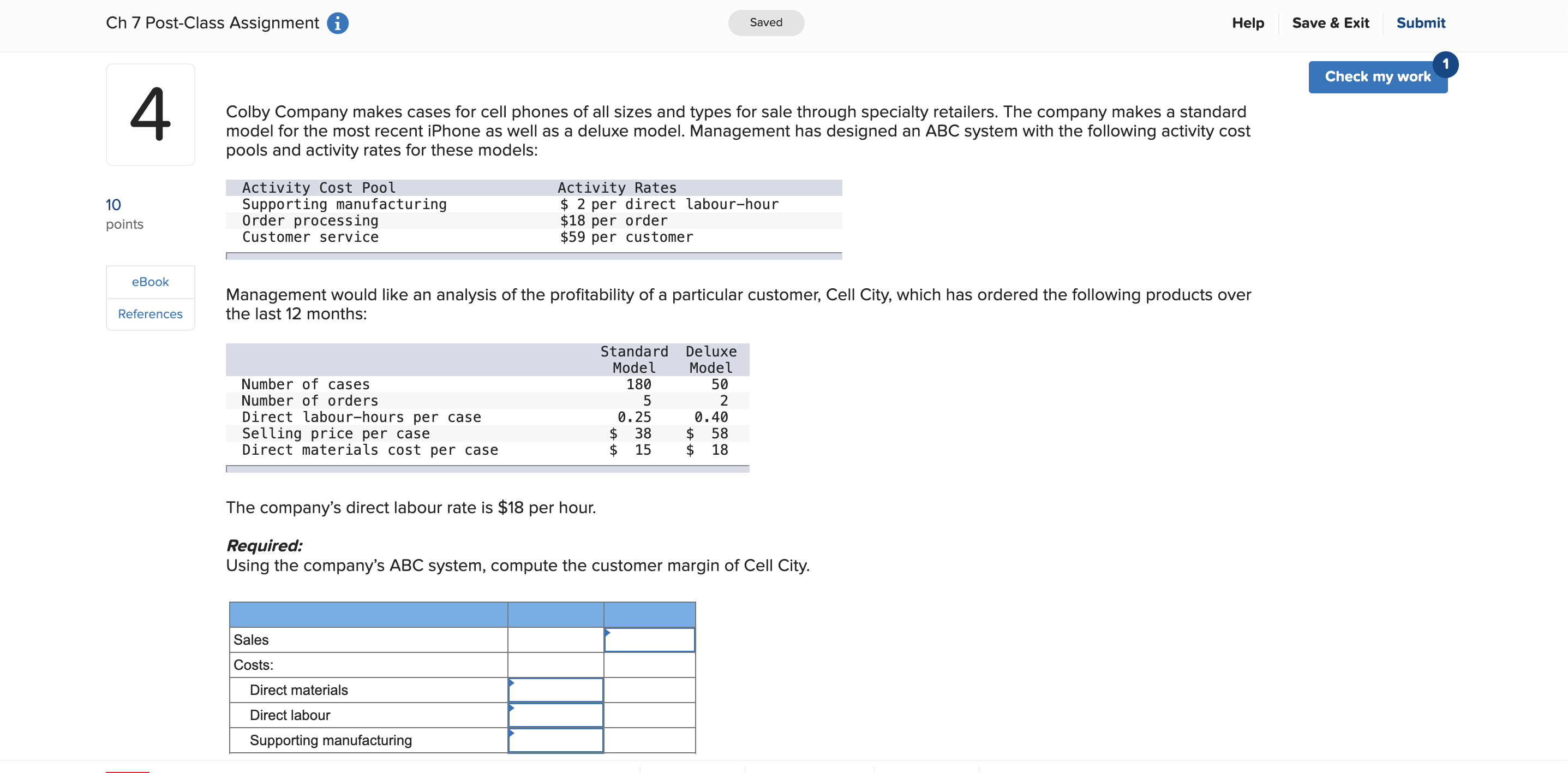Submit the assignment
Viewport: 1568px width, 773px height.
1420,23
